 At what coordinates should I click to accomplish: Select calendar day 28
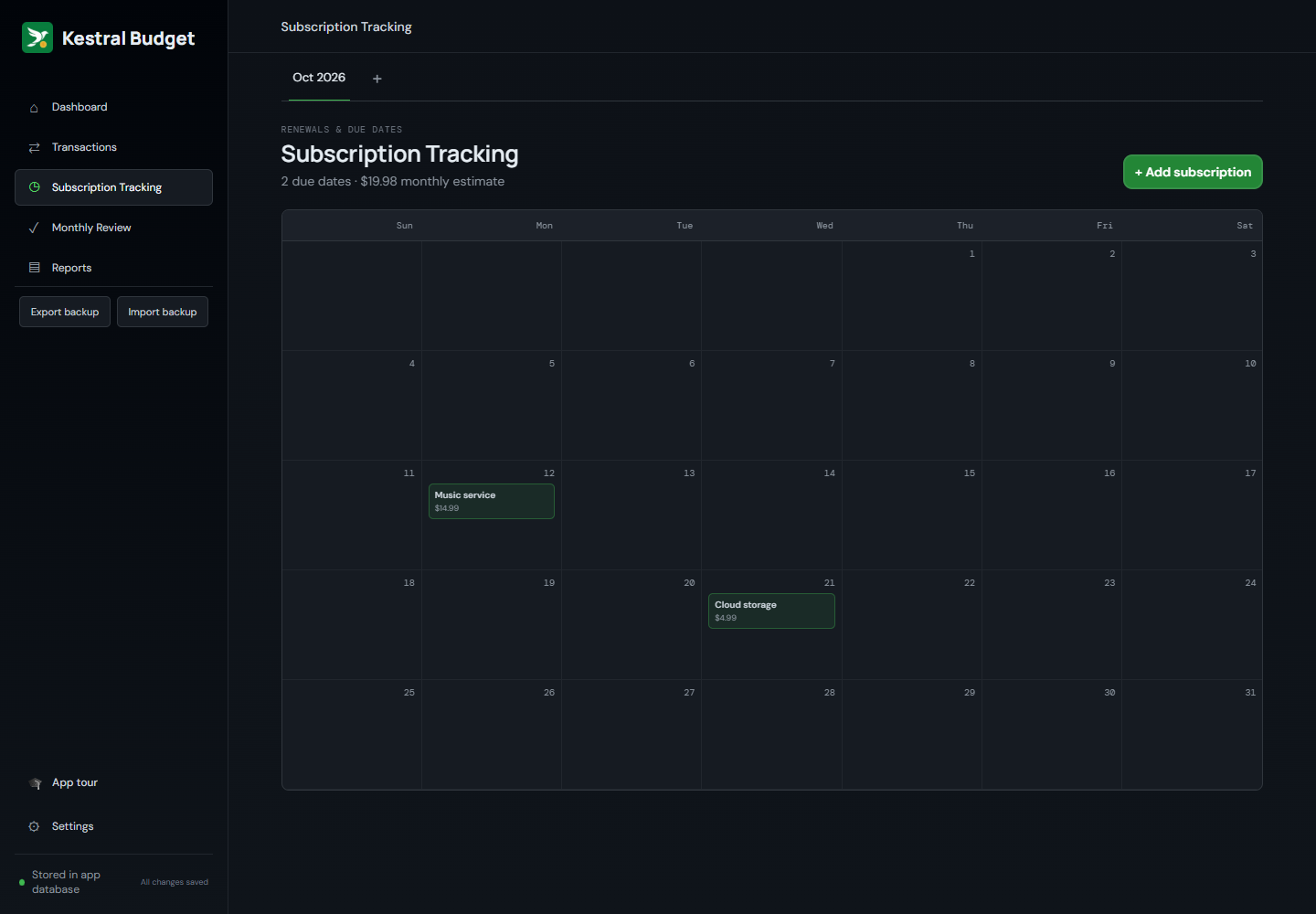point(771,735)
